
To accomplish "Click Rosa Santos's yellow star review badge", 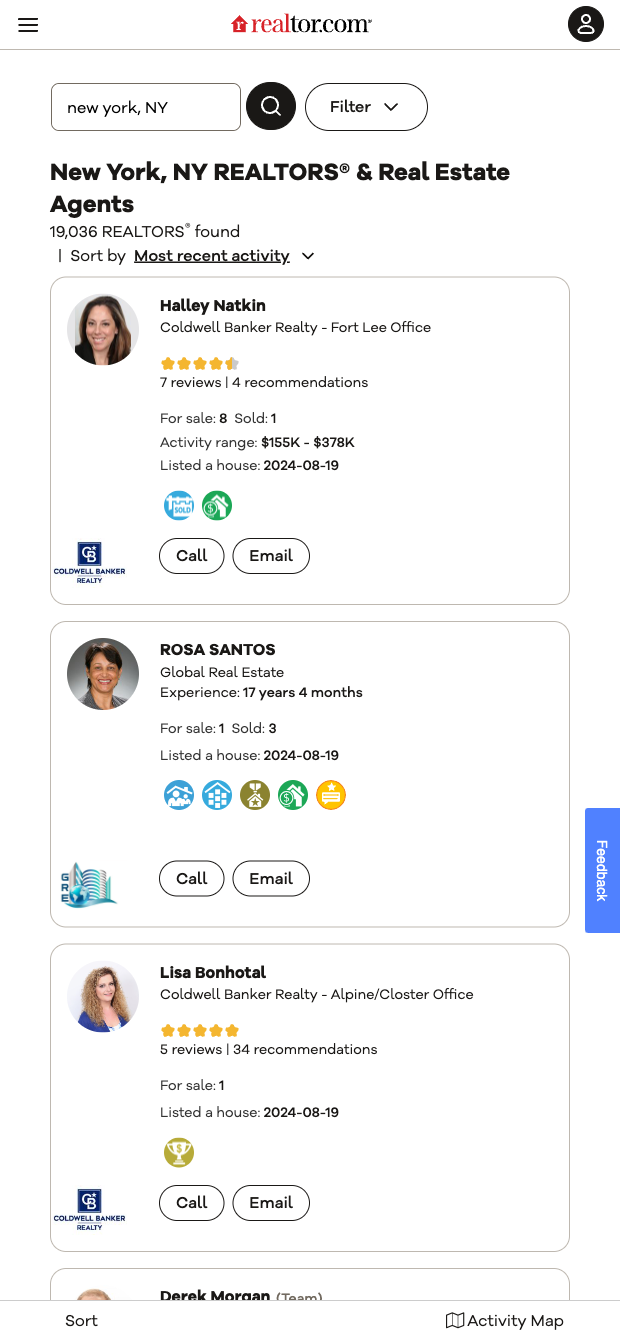I will (x=331, y=795).
